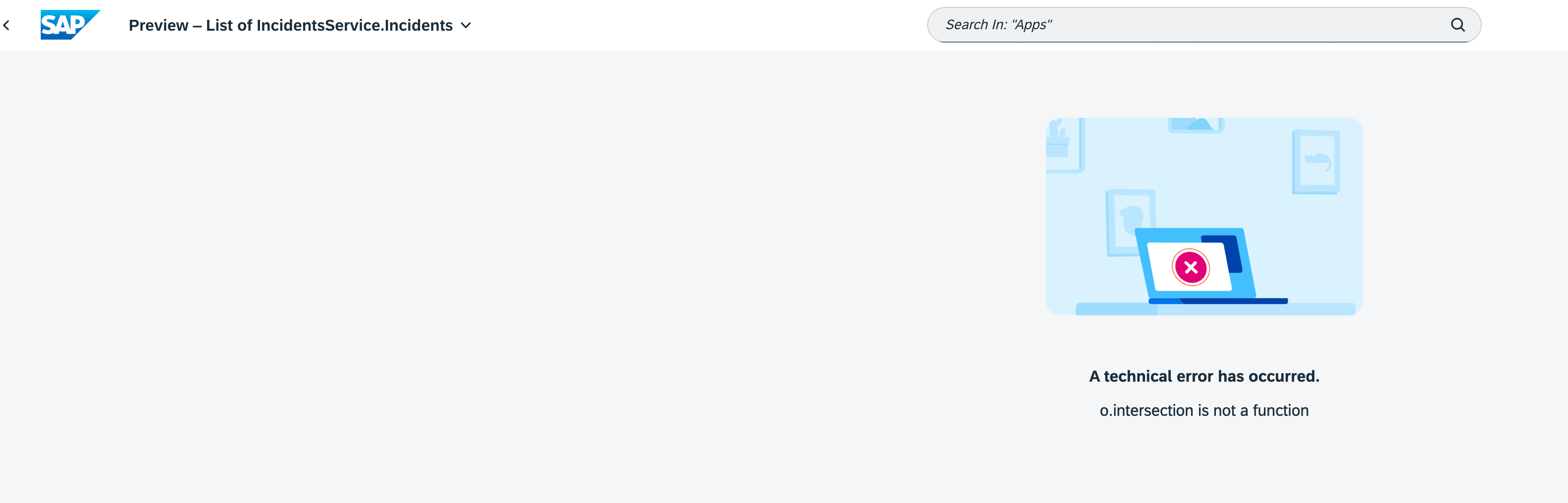1568x503 pixels.
Task: Click the SAP brand mark in the header
Action: 70,24
